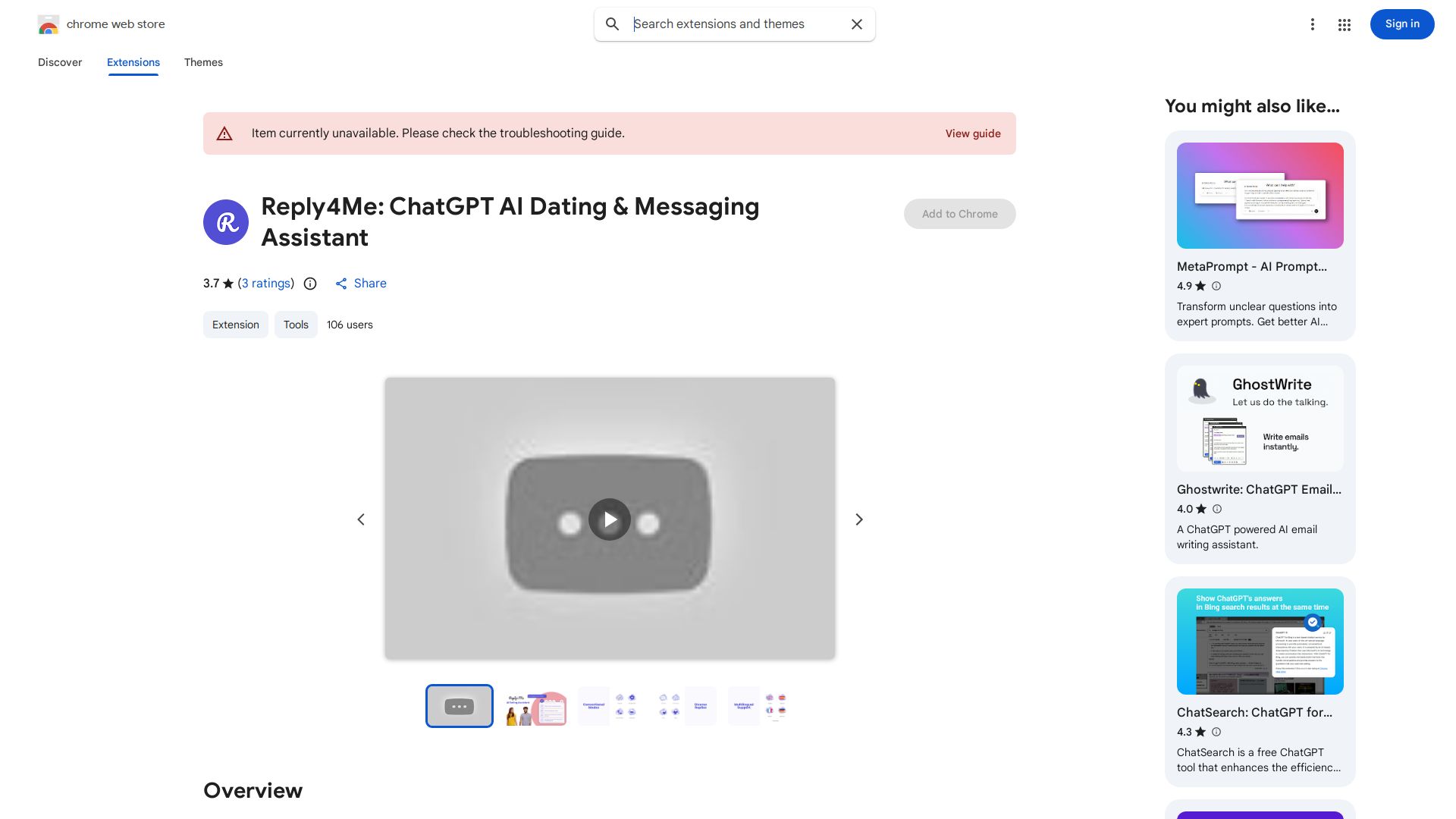The width and height of the screenshot is (1456, 819).
Task: Open the Google apps grid icon
Action: click(1344, 25)
